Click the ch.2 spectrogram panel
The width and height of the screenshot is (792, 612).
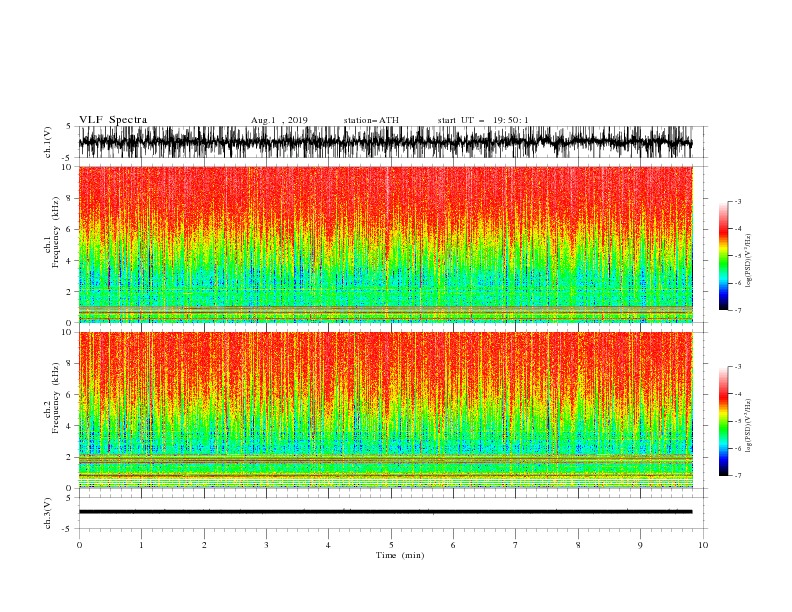point(385,410)
